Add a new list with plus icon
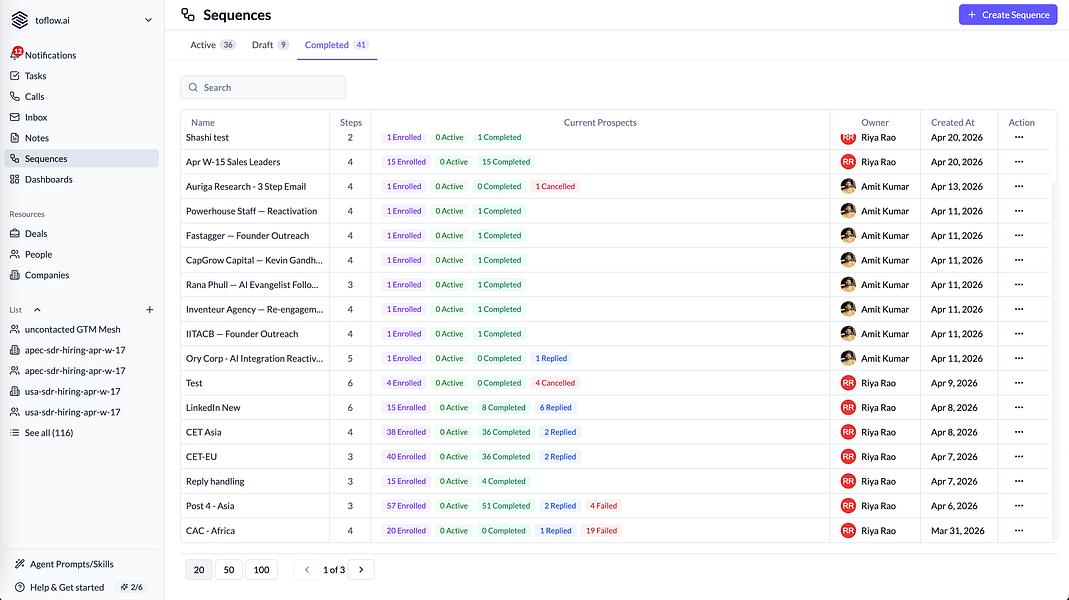Image resolution: width=1069 pixels, height=600 pixels. pos(149,310)
